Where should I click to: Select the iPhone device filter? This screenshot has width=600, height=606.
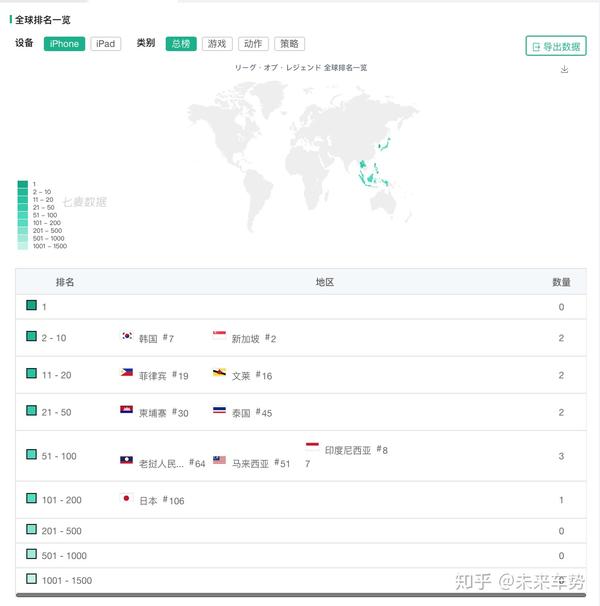click(x=64, y=44)
